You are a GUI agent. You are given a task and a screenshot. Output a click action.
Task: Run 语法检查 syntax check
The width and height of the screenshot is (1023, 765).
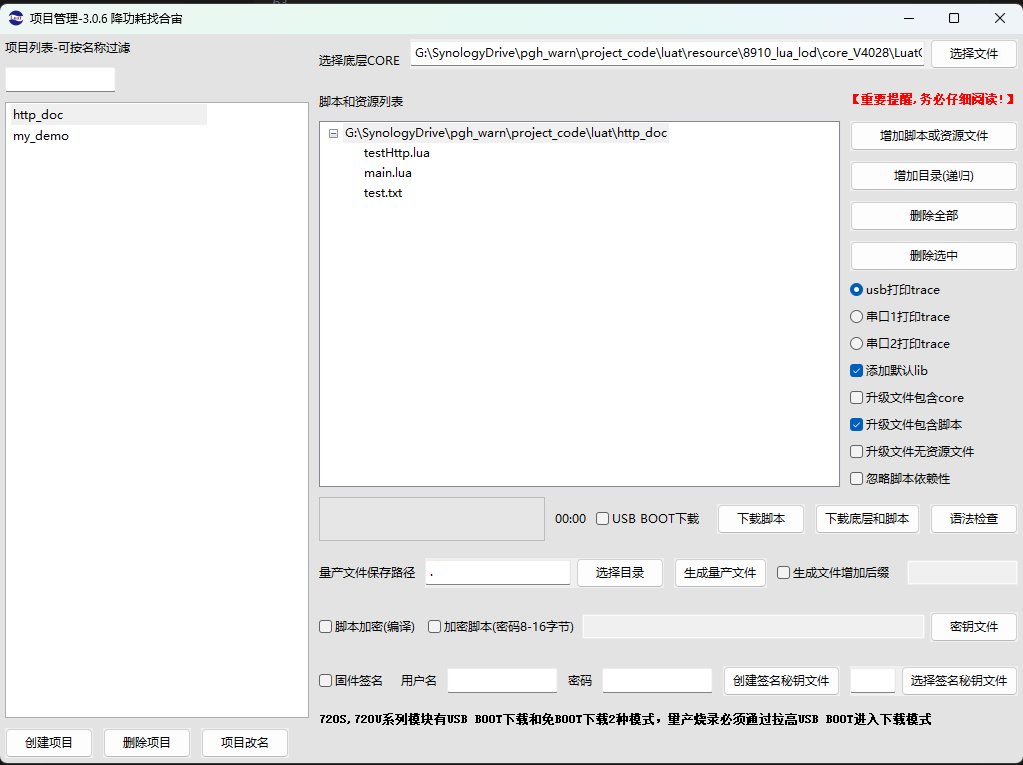(973, 519)
